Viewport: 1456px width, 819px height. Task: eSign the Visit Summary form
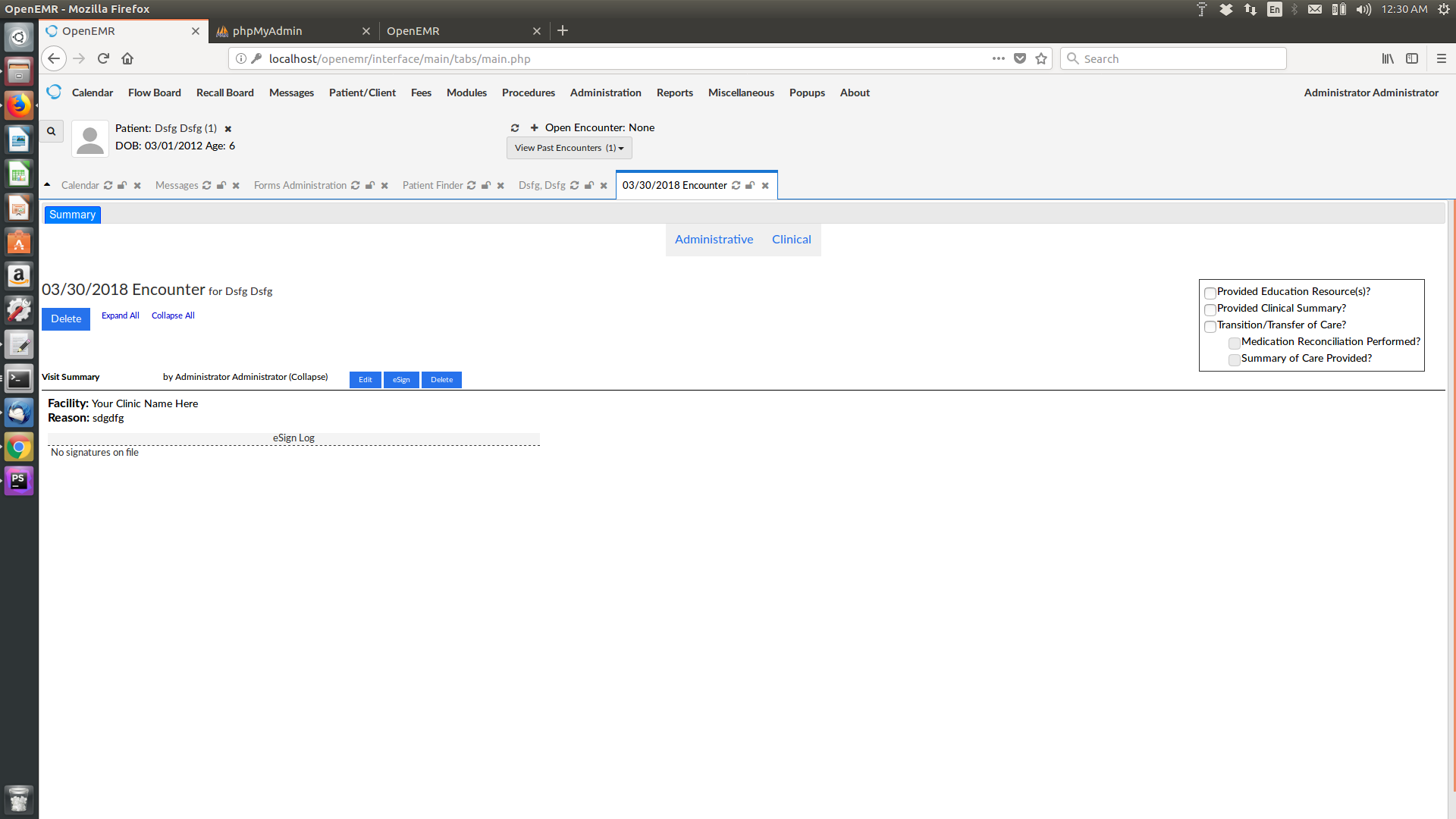(x=401, y=380)
